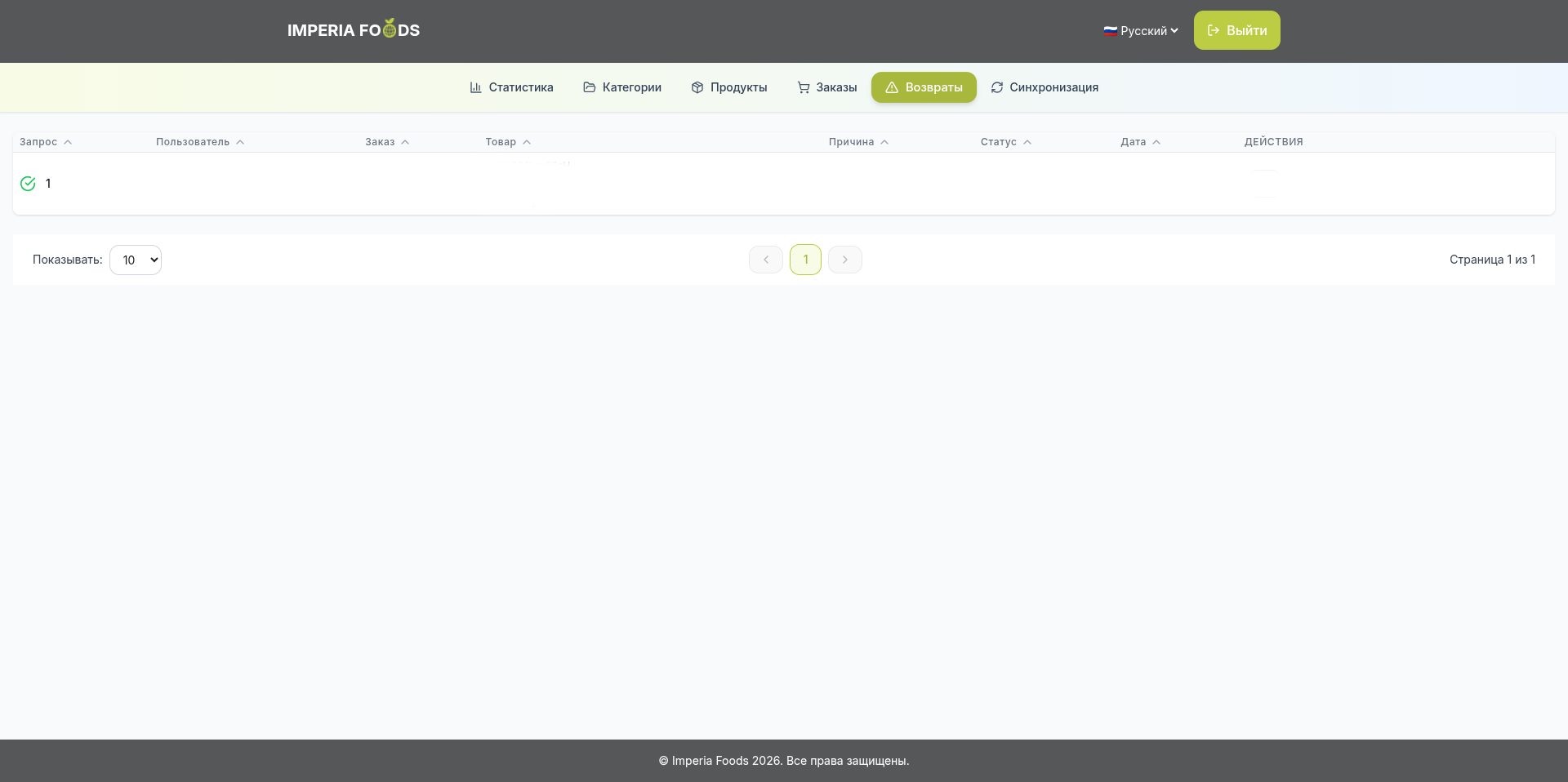This screenshot has height=782, width=1568.
Task: Click the Russian flag icon in header
Action: [1111, 31]
